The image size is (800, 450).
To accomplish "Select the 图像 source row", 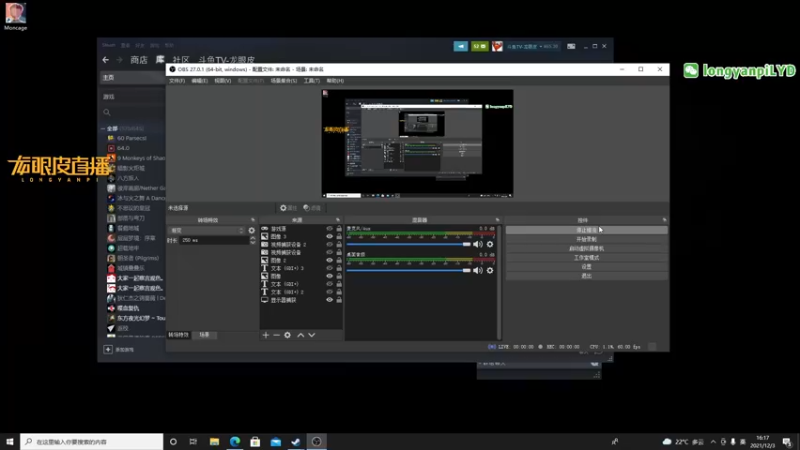I will coord(301,276).
